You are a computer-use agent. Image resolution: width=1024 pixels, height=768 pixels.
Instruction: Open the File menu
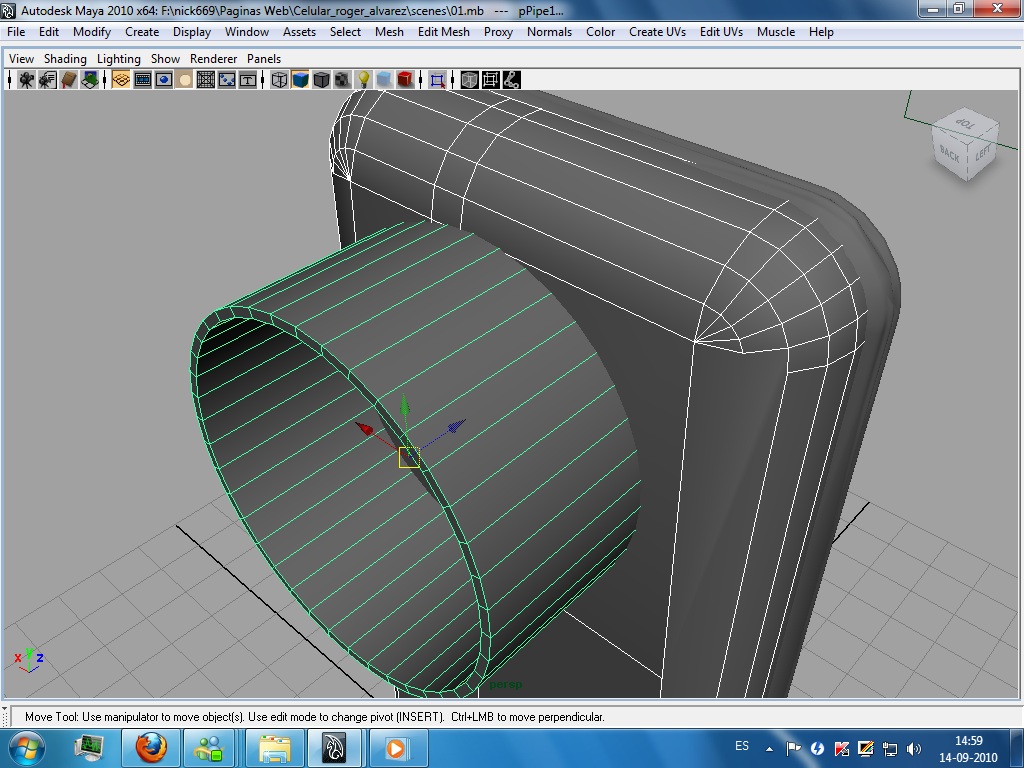[16, 31]
